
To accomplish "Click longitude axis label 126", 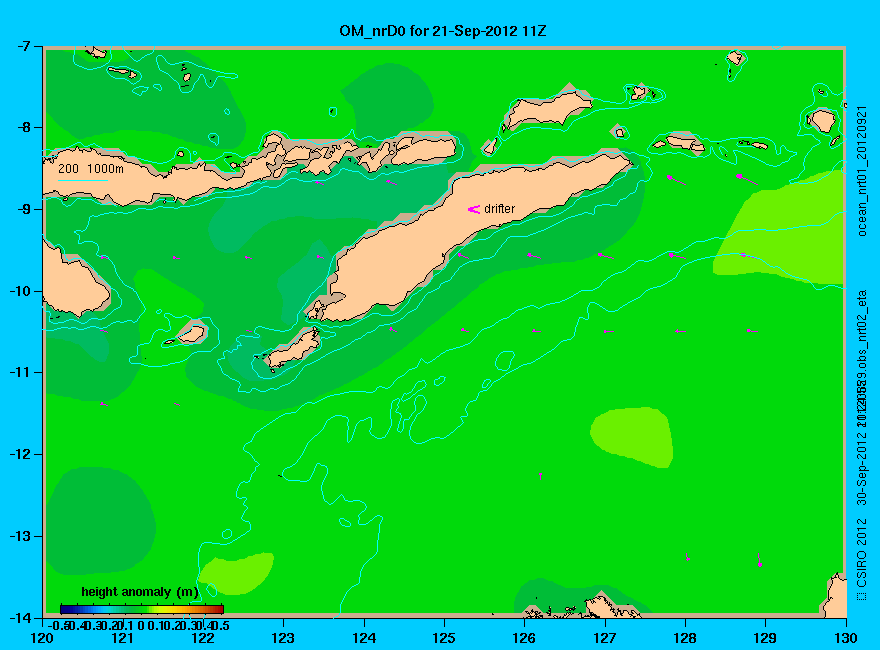I will [524, 638].
